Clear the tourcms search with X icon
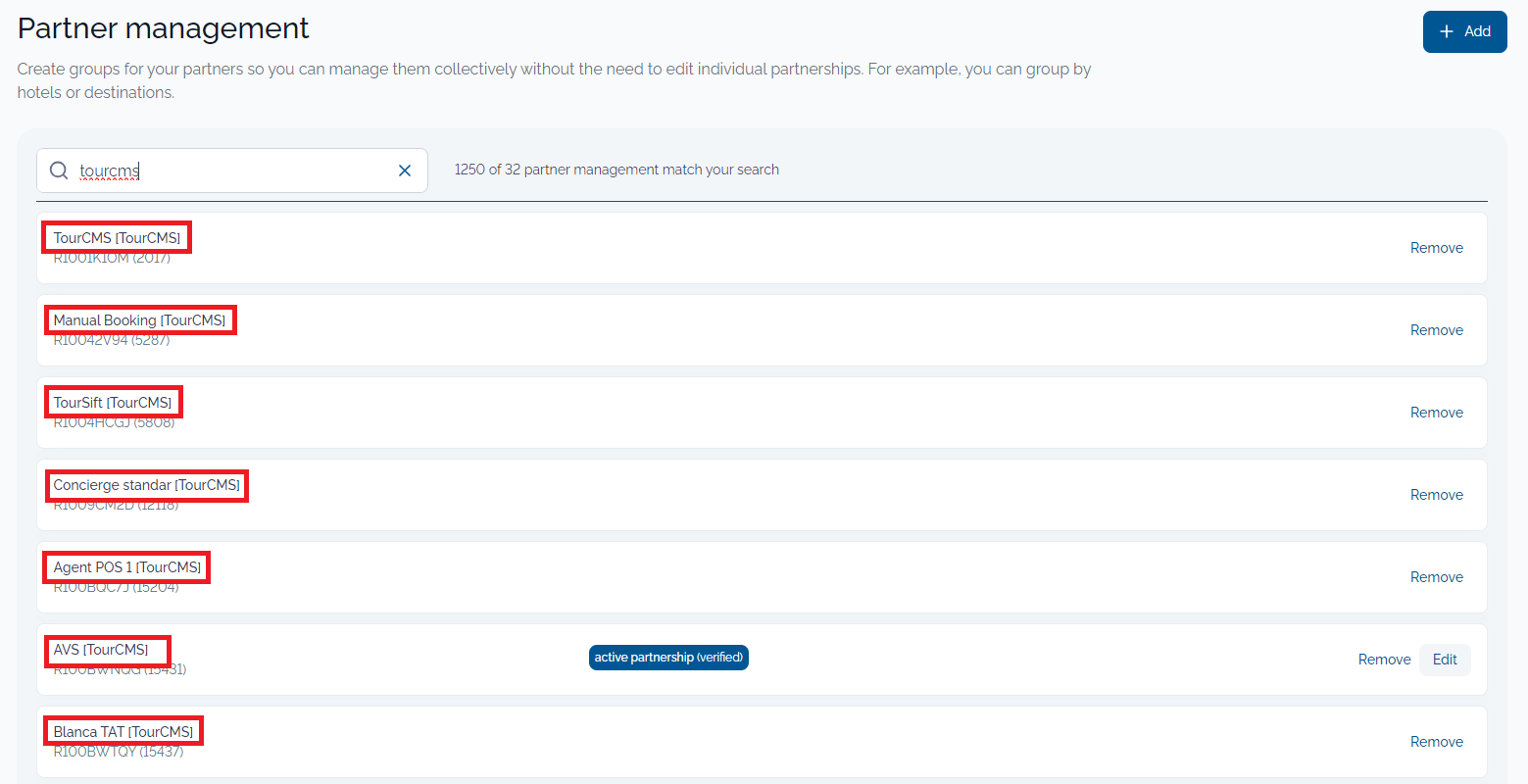Screen dimensions: 1528x784 pos(405,171)
